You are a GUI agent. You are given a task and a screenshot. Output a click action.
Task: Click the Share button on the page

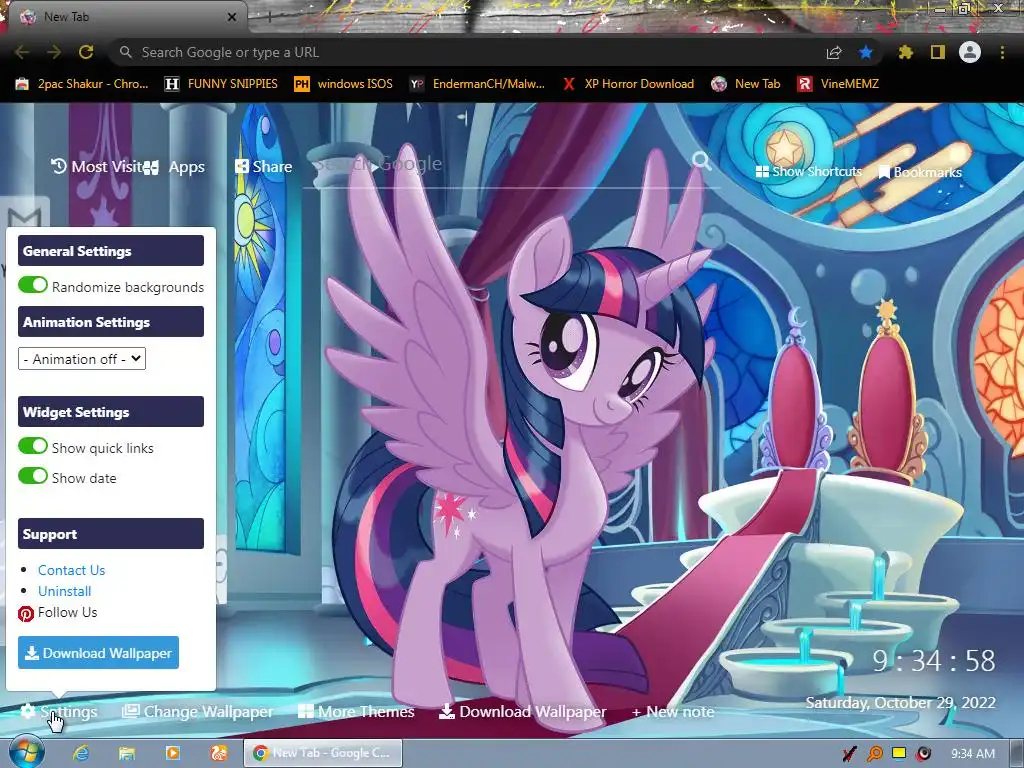tap(264, 167)
